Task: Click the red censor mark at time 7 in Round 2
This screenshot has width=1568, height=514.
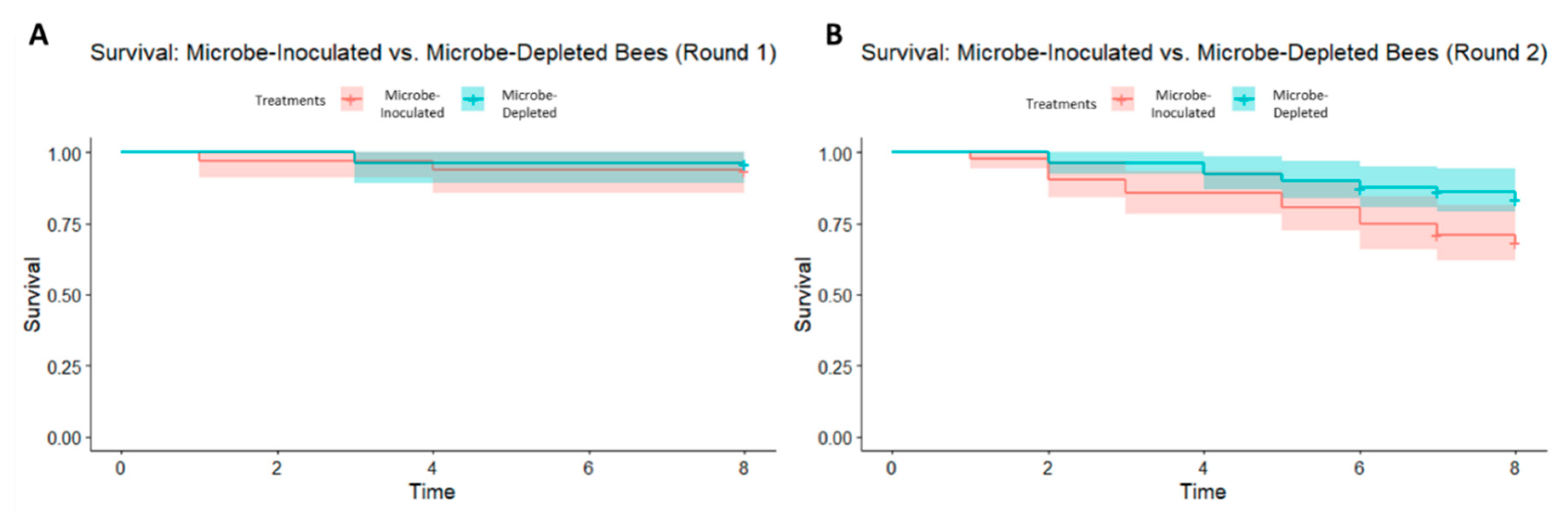Action: (1436, 235)
